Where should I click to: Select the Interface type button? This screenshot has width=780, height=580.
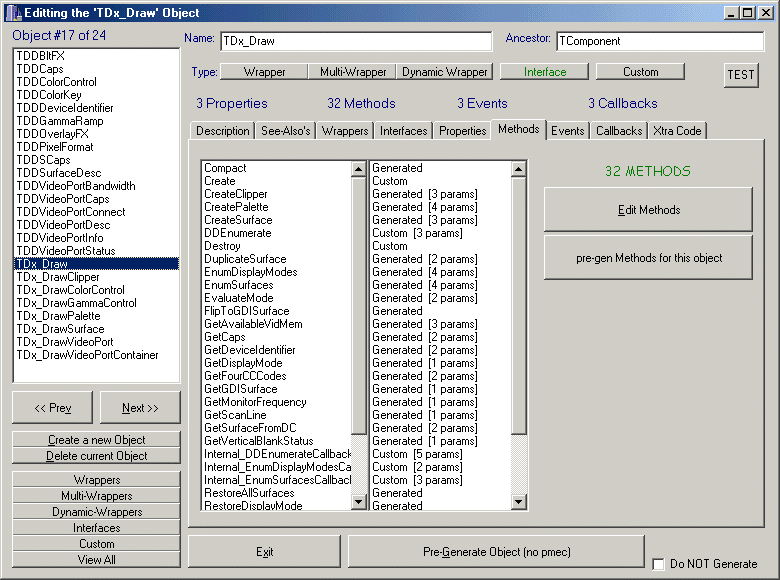click(544, 72)
